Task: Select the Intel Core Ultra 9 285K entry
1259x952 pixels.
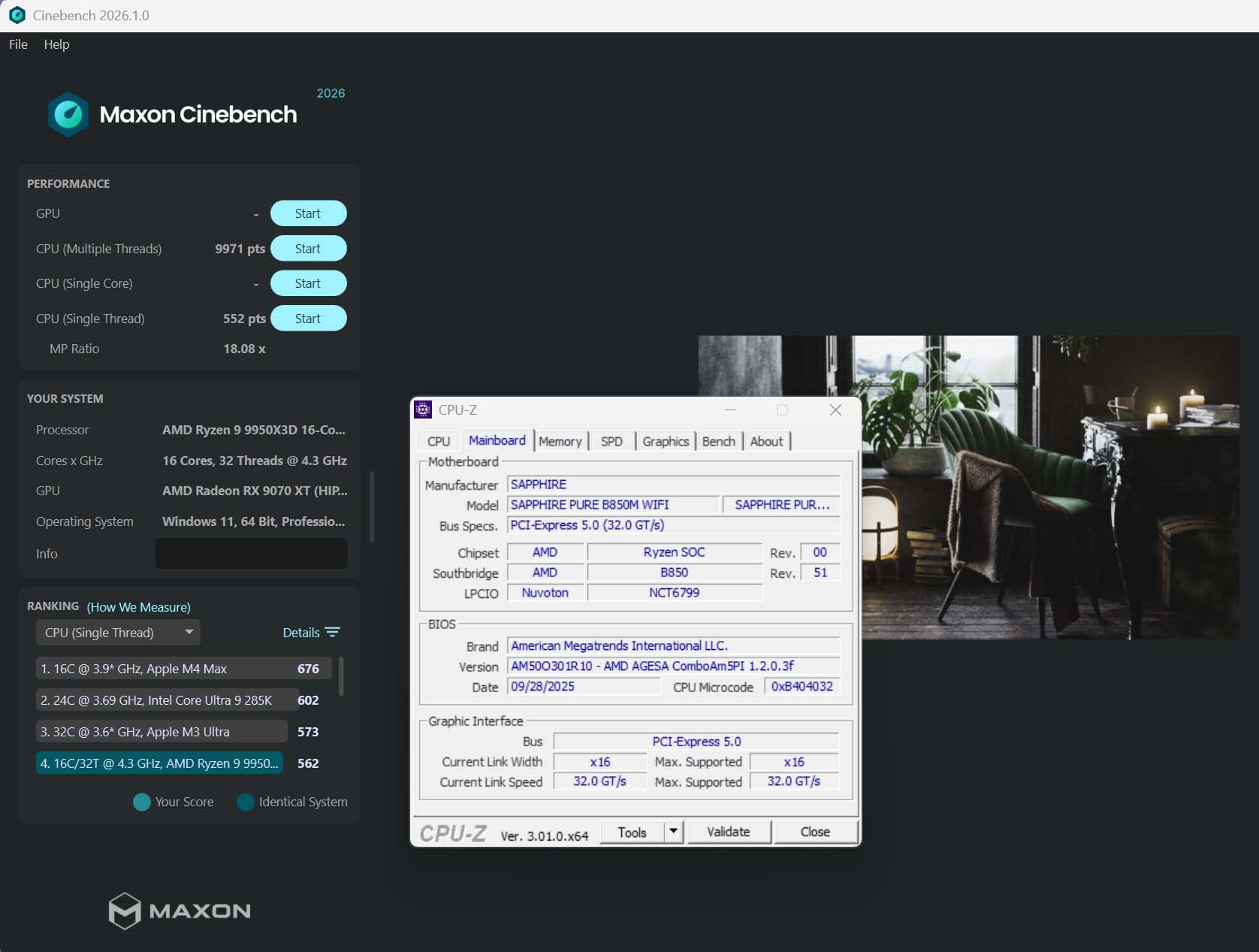Action: [168, 700]
